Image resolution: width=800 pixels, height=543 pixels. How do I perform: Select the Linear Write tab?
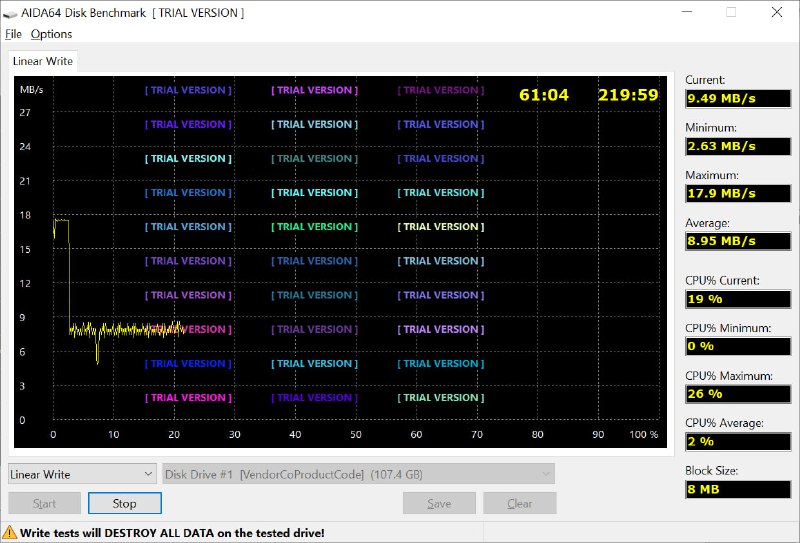(43, 61)
